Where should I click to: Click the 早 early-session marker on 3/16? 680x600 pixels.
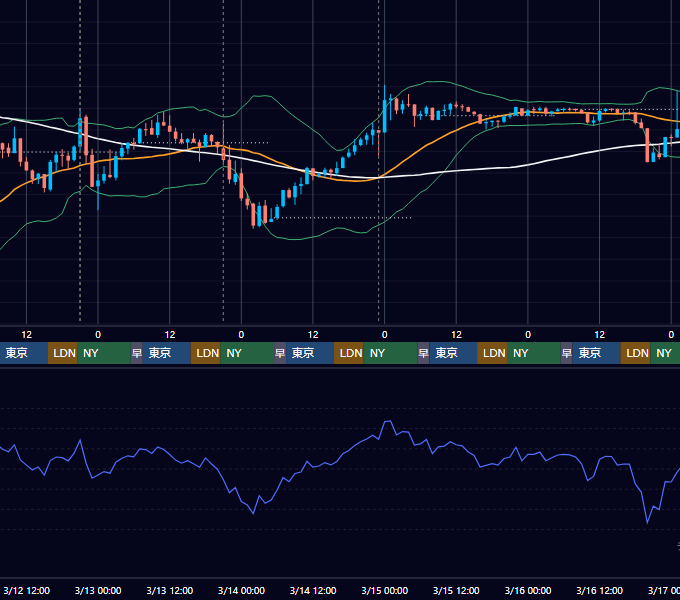tap(566, 353)
